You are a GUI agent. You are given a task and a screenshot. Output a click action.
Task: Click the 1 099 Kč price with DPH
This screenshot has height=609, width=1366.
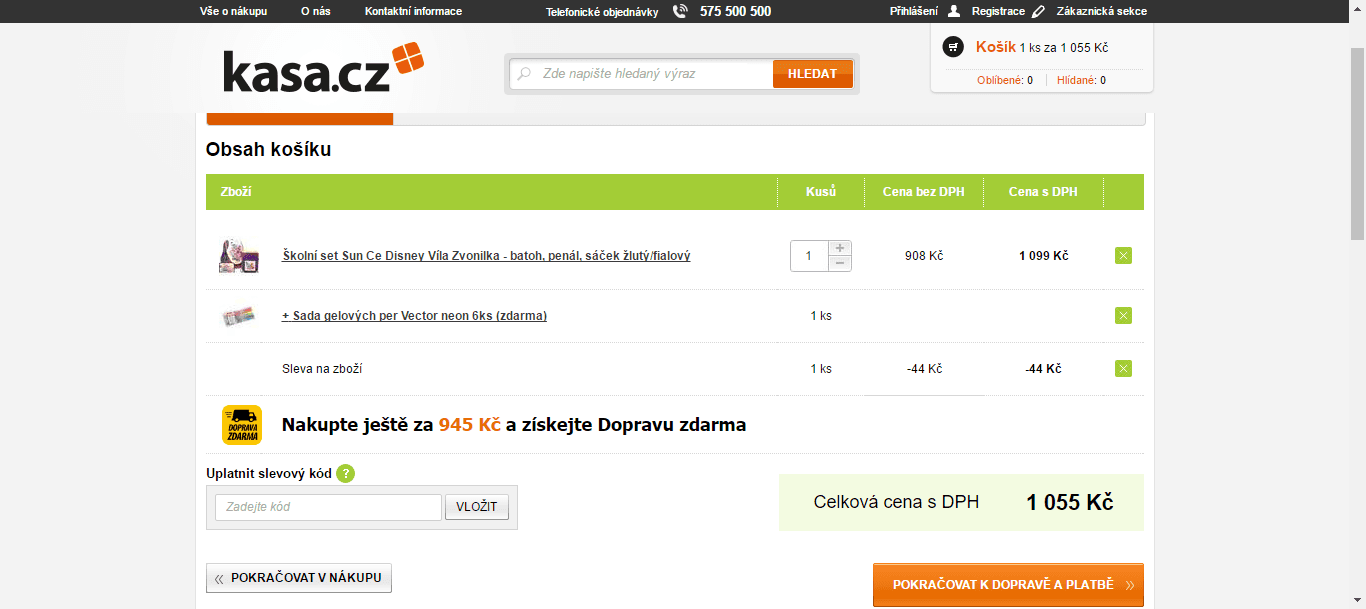1044,256
